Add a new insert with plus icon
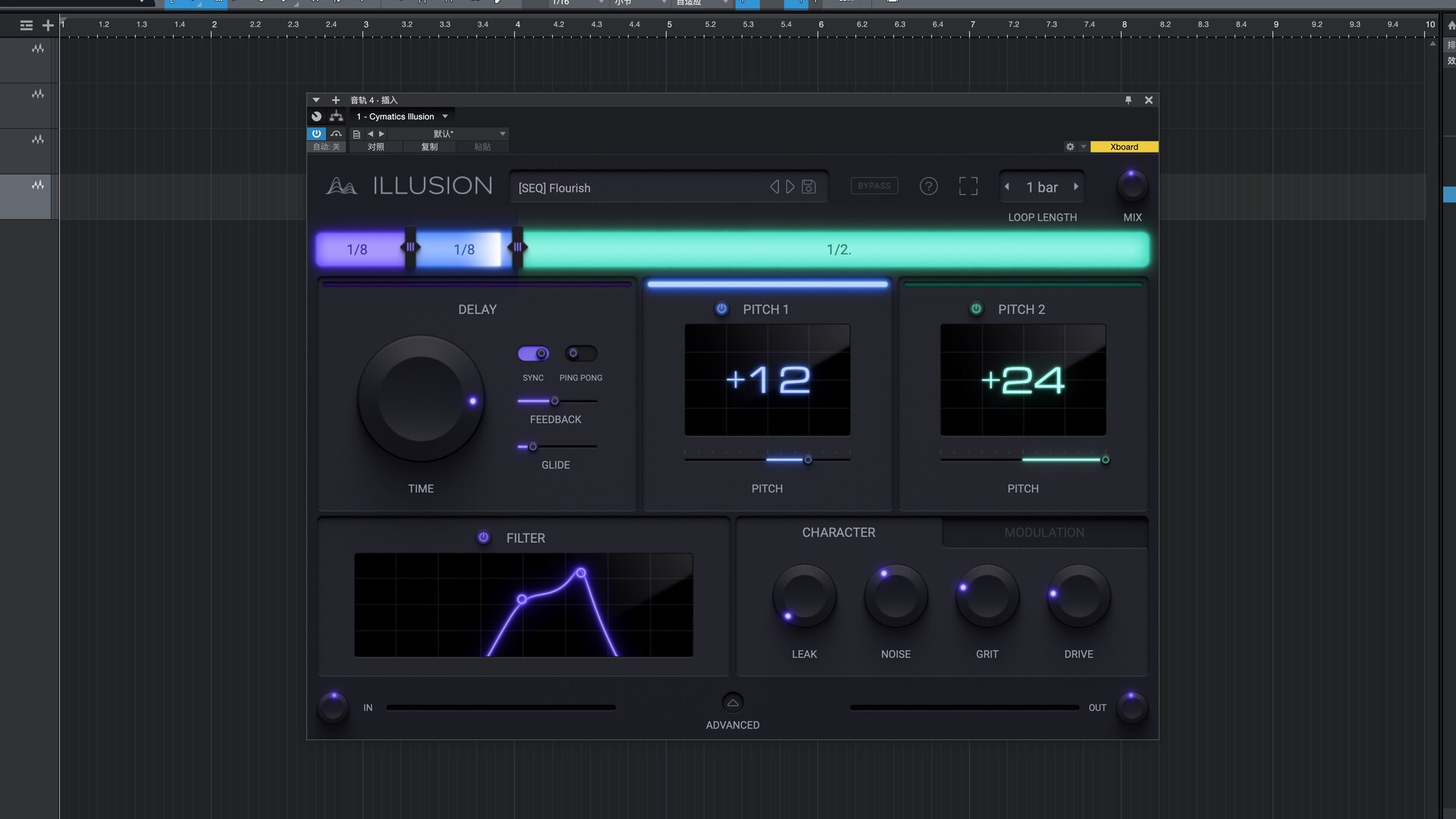Screen dimensions: 1456x819 [336, 100]
